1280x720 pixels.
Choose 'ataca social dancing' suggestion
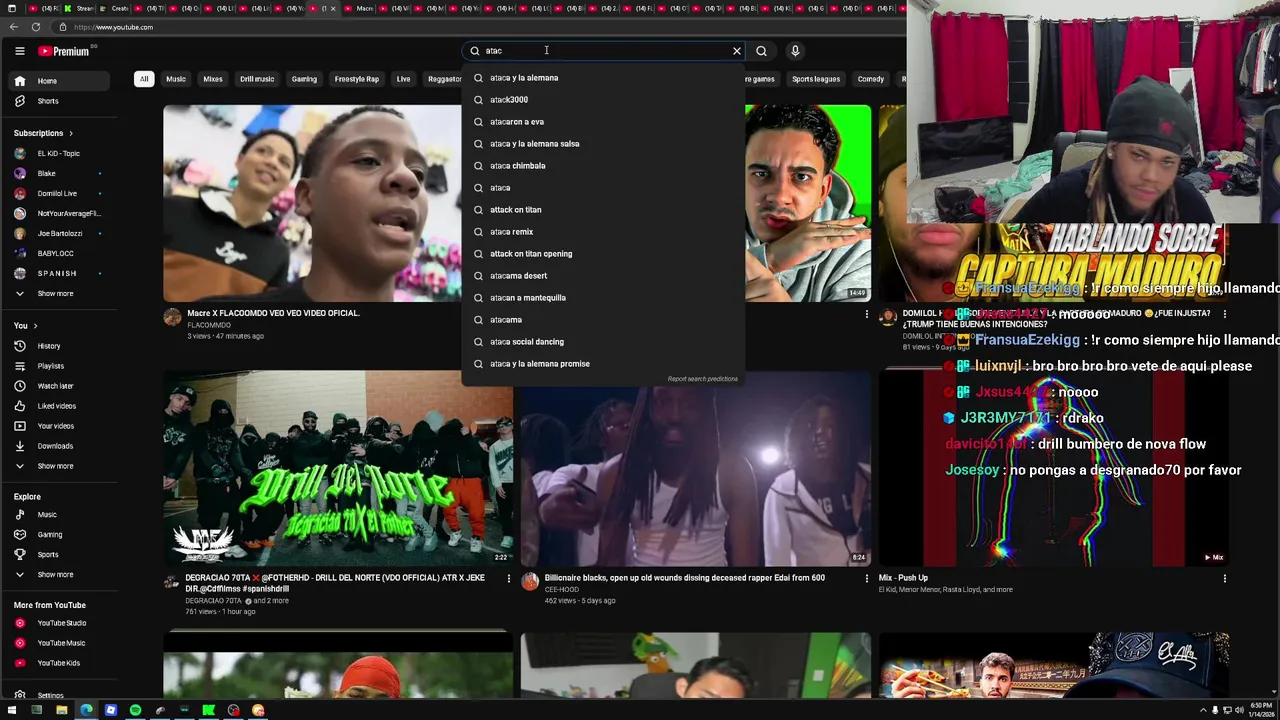point(603,342)
